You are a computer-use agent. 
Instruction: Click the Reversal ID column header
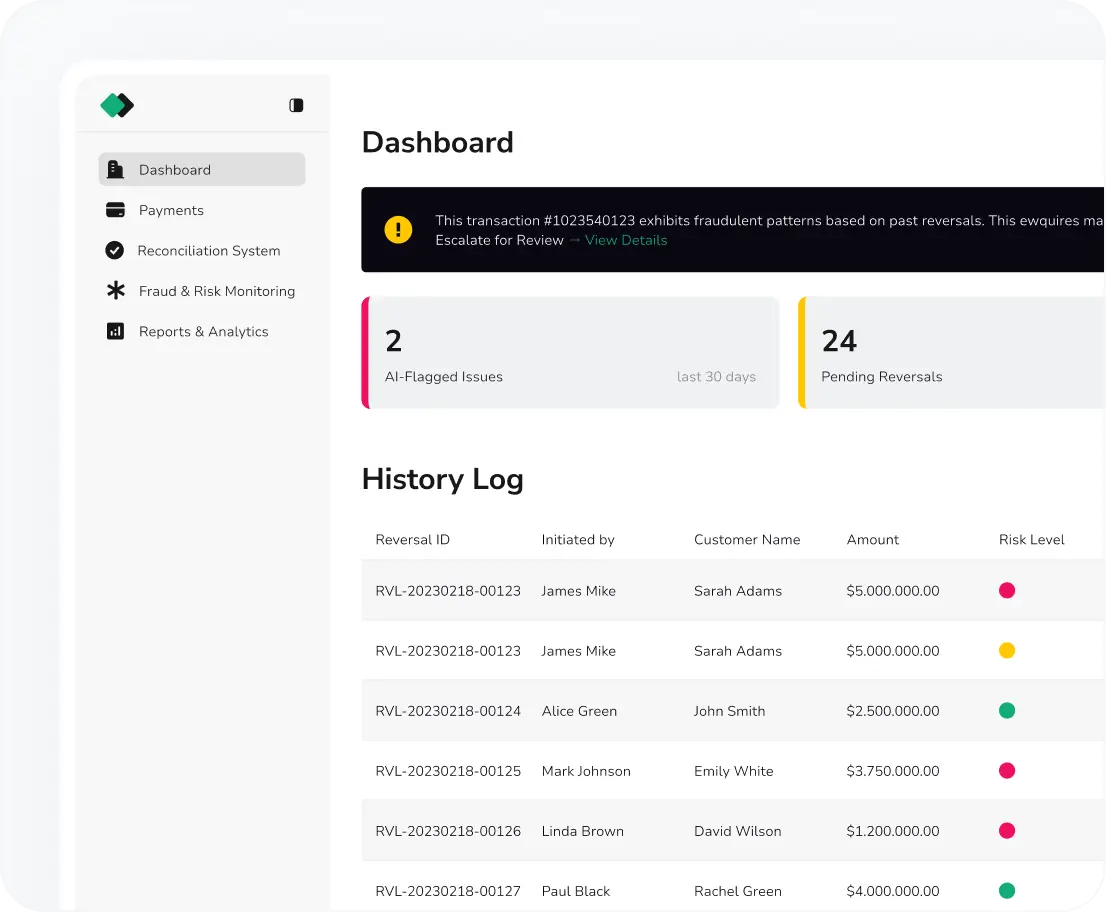pyautogui.click(x=412, y=540)
